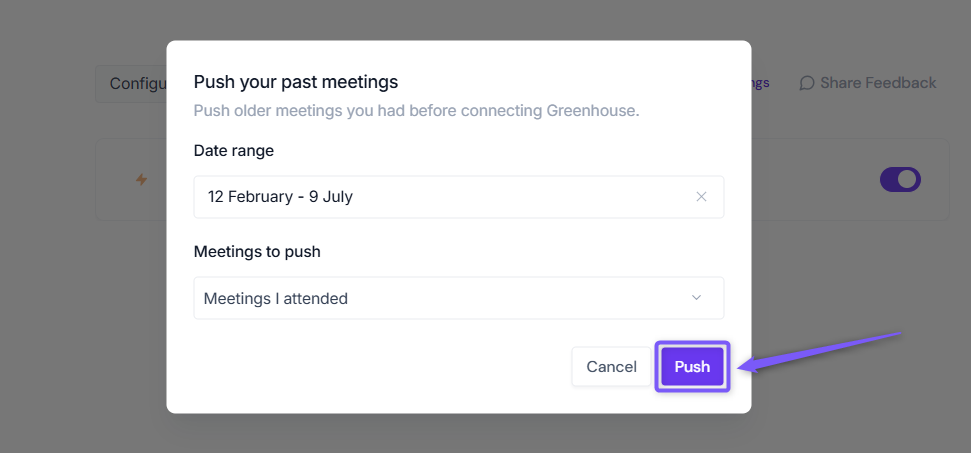Cancel the push dialog
This screenshot has height=453, width=971.
point(611,366)
